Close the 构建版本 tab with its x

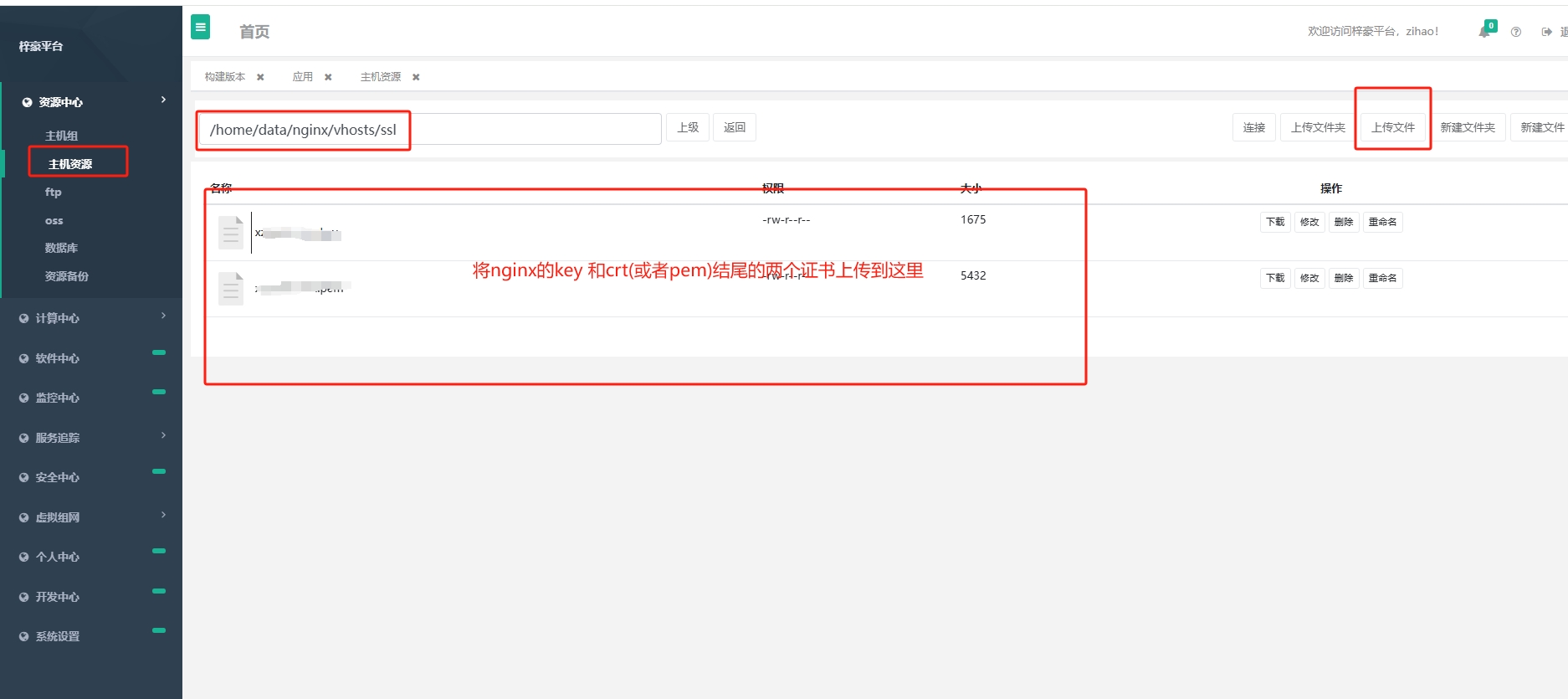(x=260, y=77)
